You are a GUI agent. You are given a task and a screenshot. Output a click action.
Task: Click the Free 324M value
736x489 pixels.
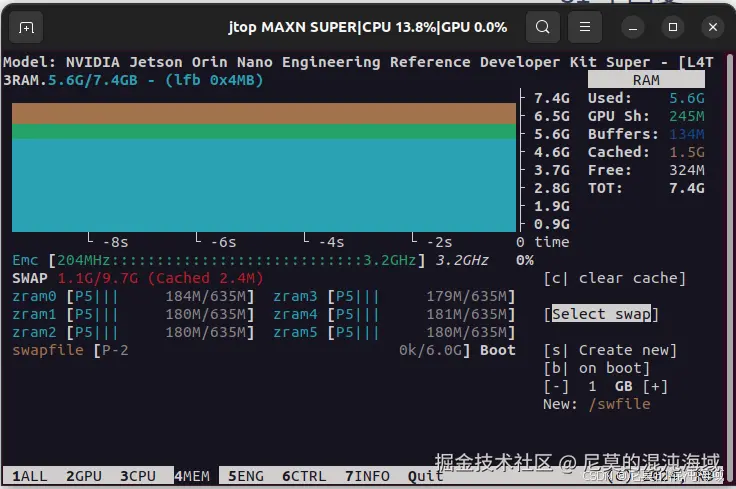coord(687,170)
